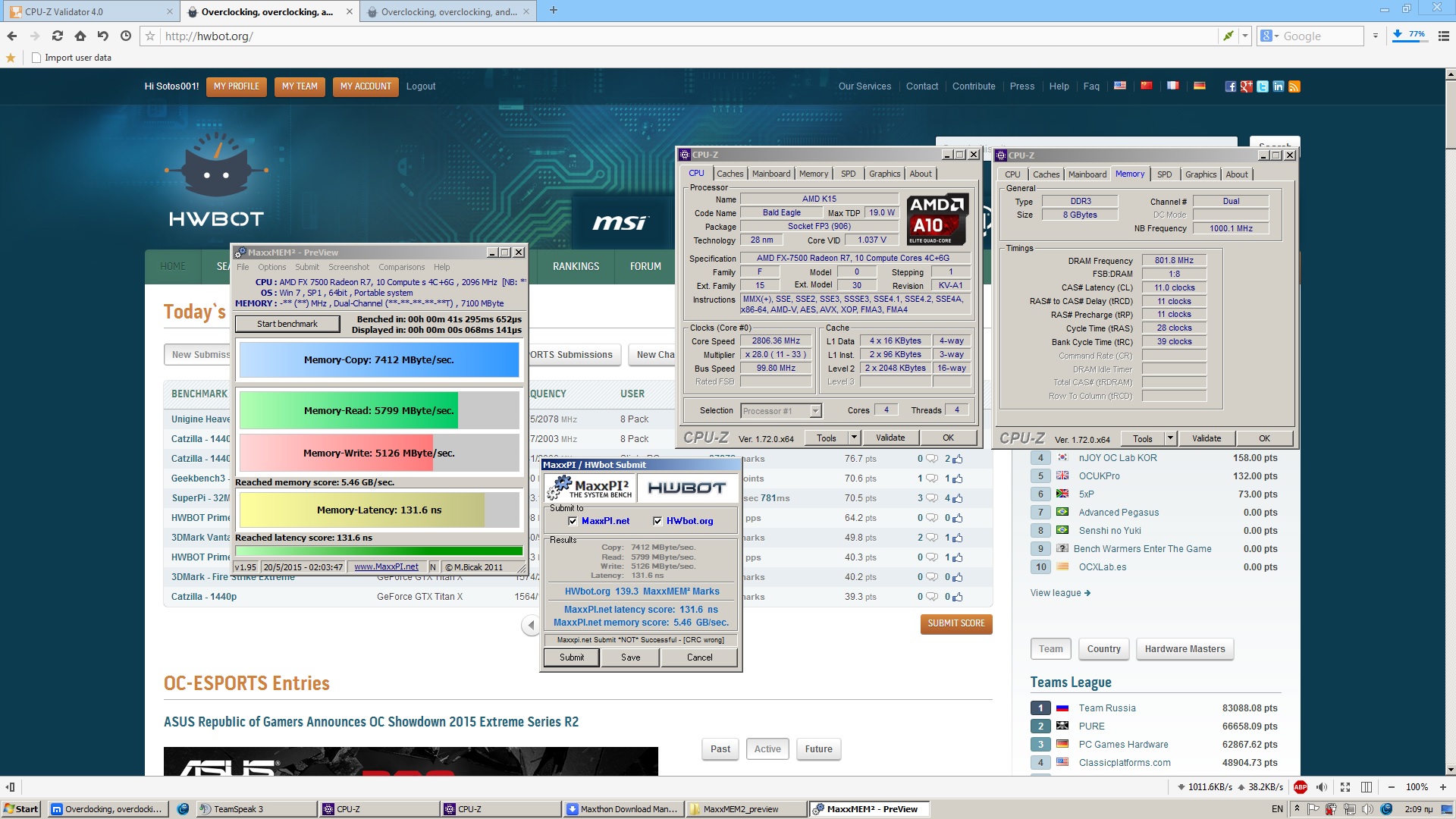
Task: Click the Memory-Read 5799 MByte/sec bar
Action: [x=379, y=410]
